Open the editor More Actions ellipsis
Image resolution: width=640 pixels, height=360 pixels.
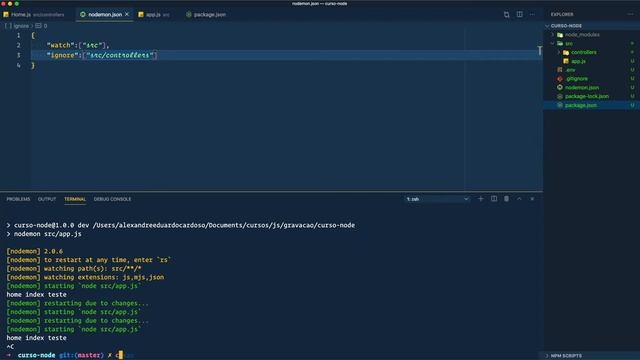coord(532,14)
